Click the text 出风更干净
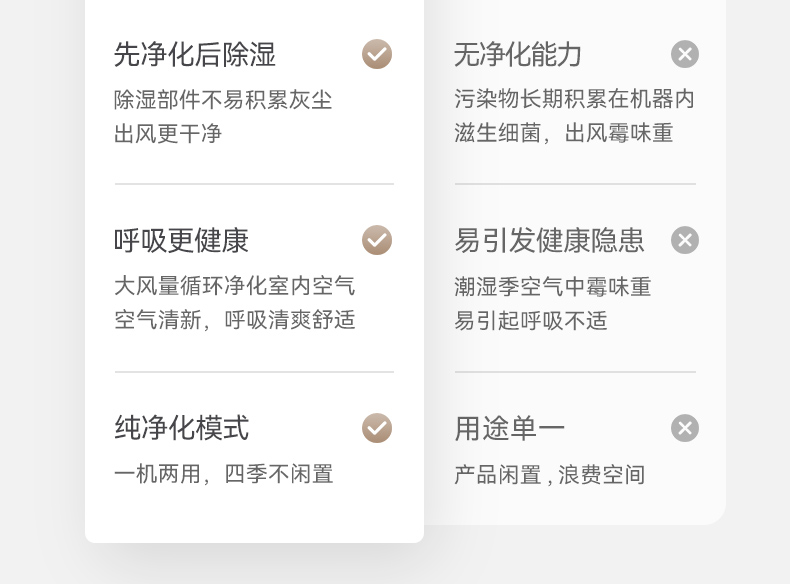The image size is (790, 584). point(168,134)
